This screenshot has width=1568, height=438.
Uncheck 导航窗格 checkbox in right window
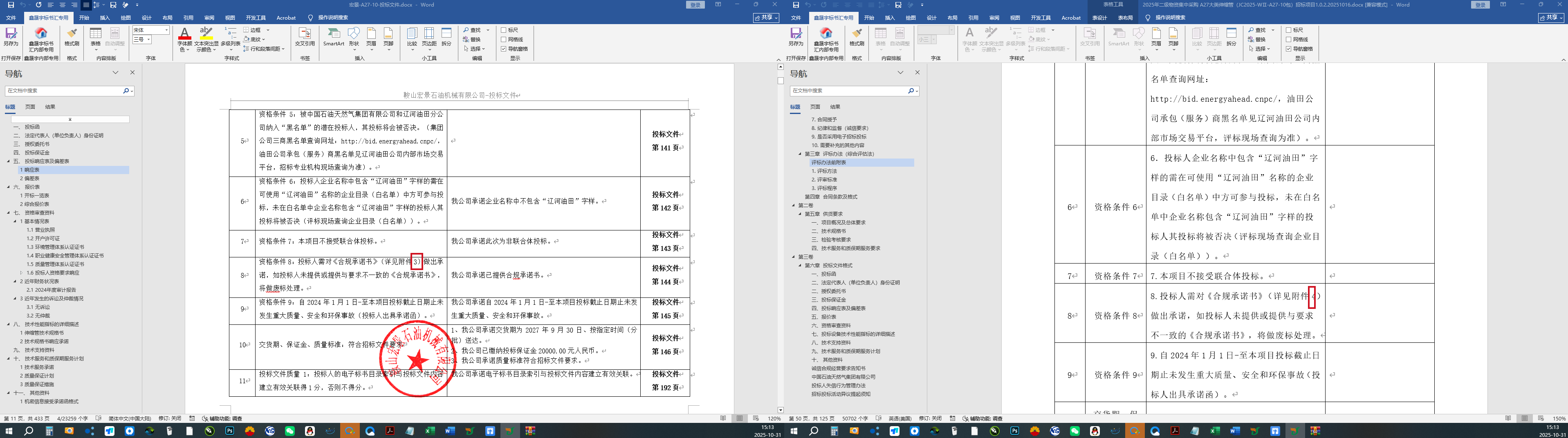[1289, 49]
